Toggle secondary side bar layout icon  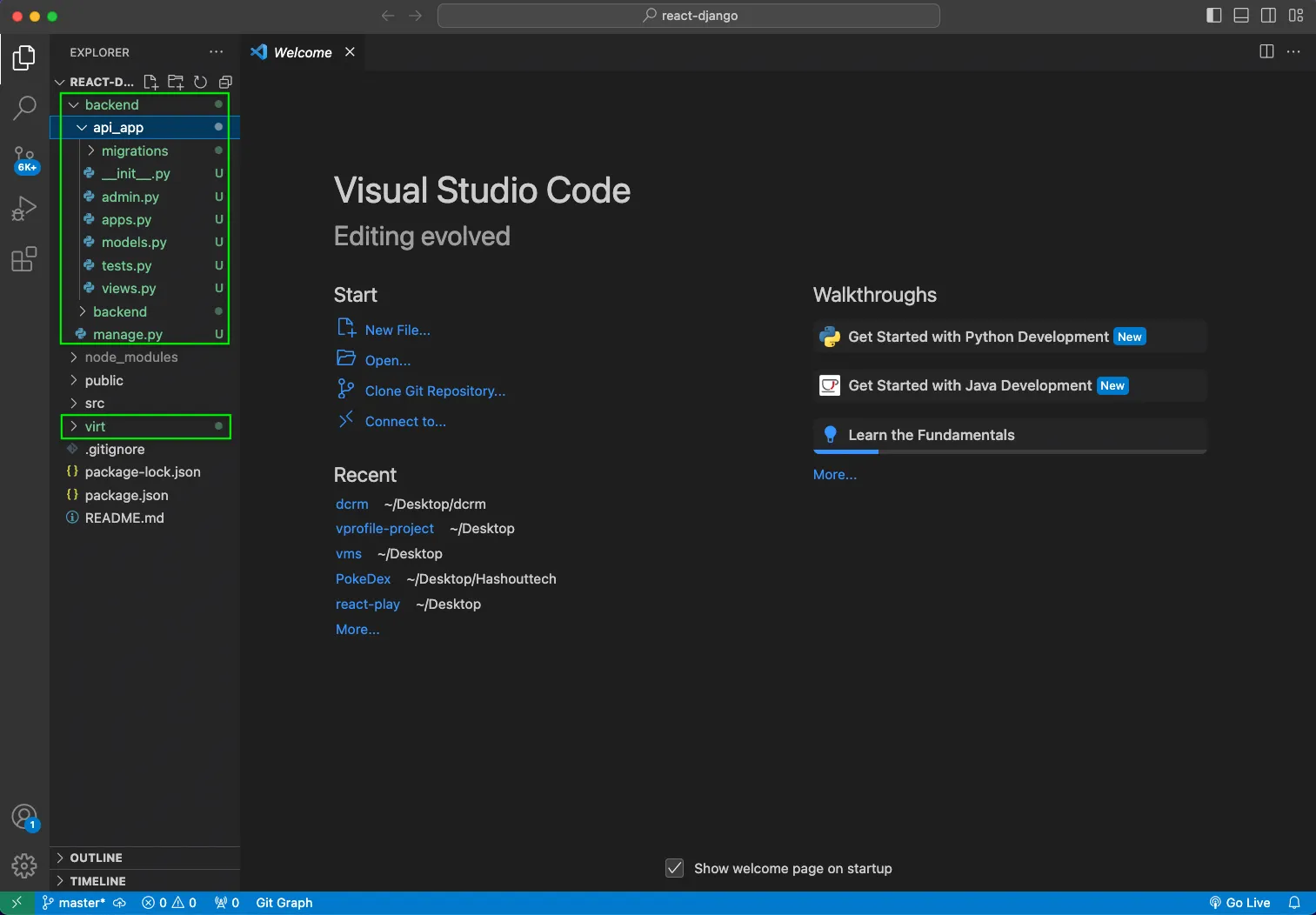coord(1268,16)
